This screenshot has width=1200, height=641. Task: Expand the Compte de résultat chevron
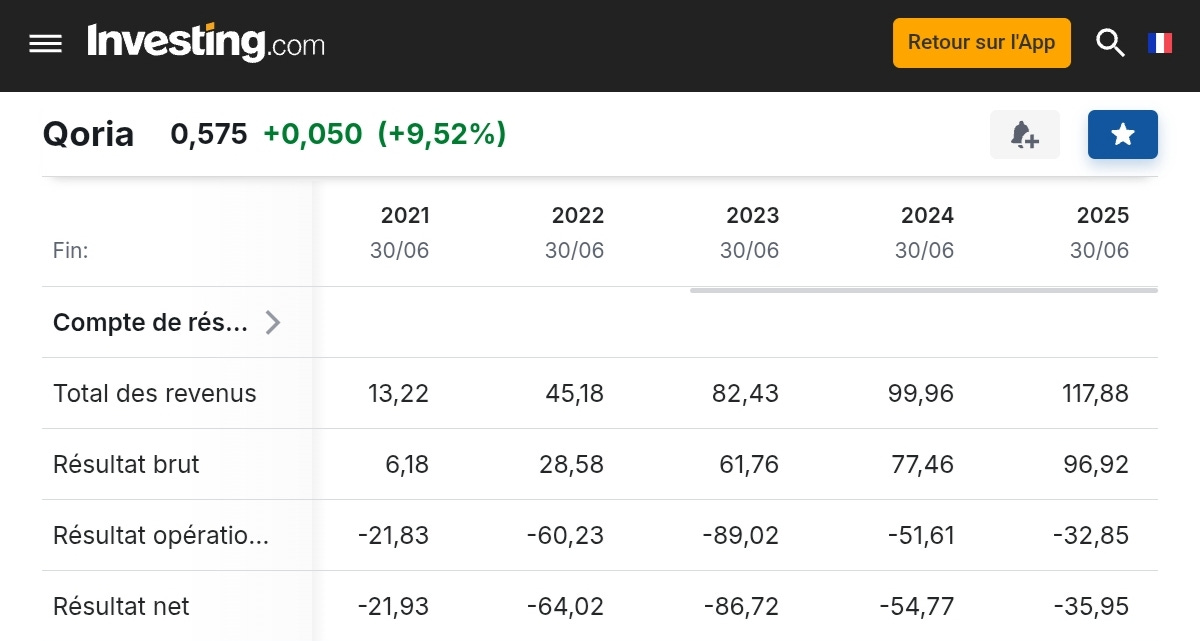[x=272, y=322]
